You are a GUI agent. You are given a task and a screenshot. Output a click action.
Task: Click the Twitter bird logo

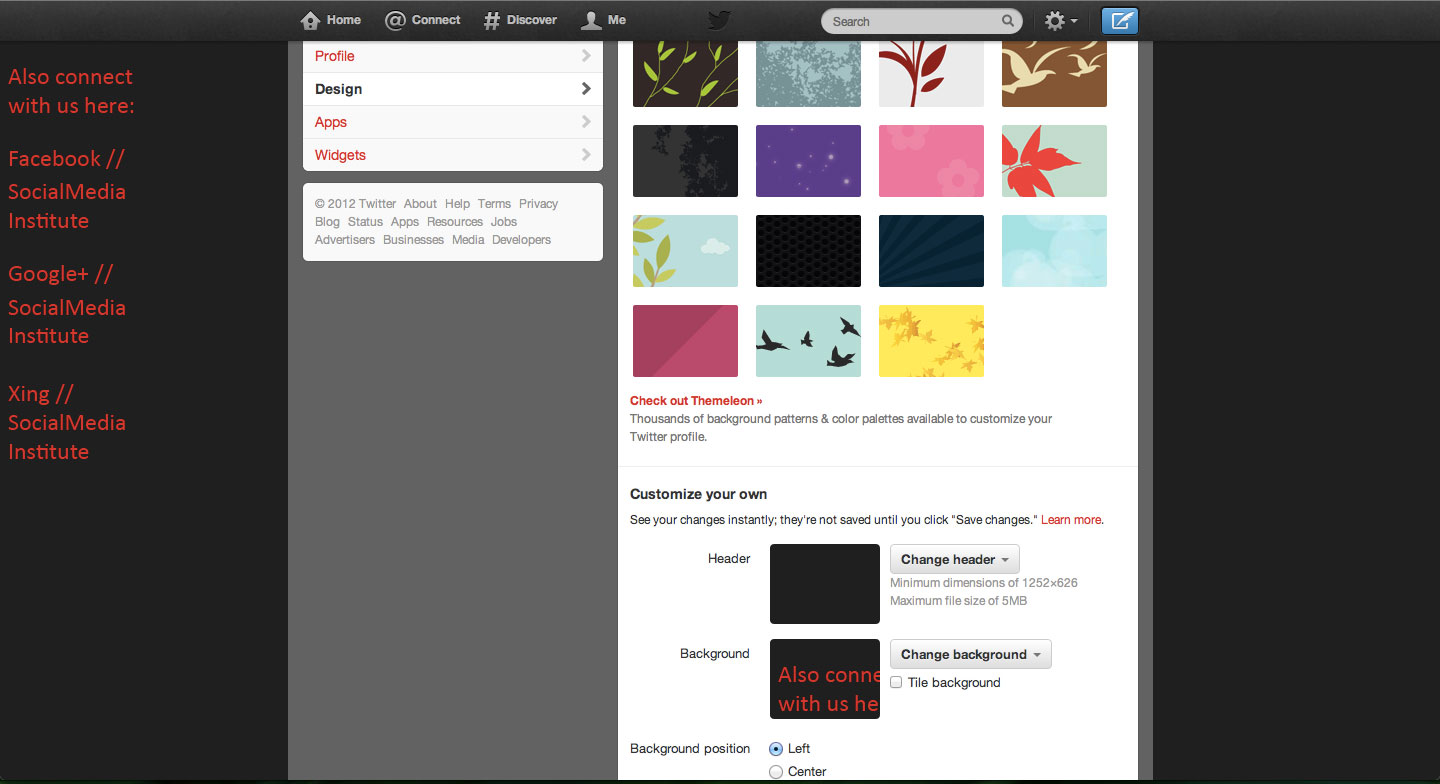(720, 20)
